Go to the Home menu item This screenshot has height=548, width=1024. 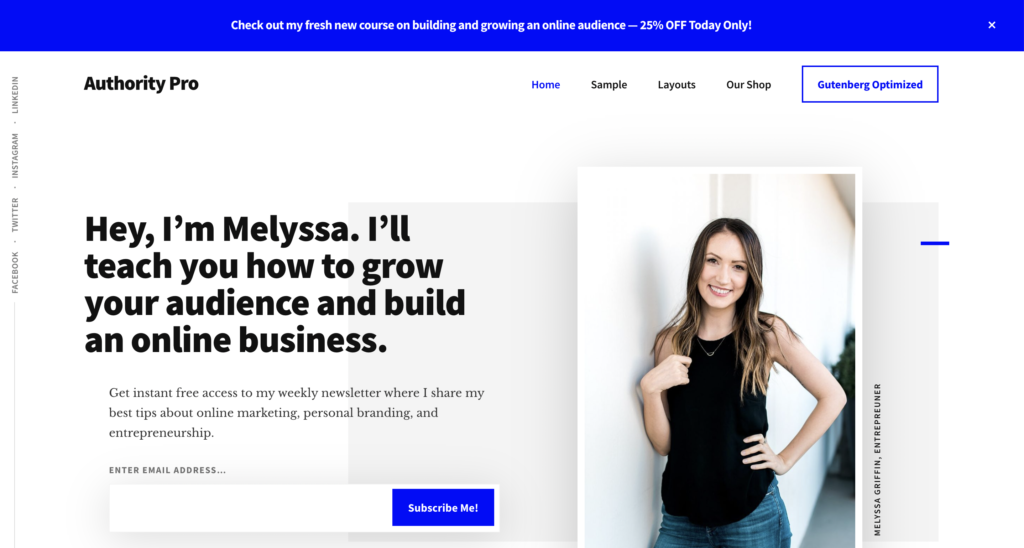pos(545,84)
